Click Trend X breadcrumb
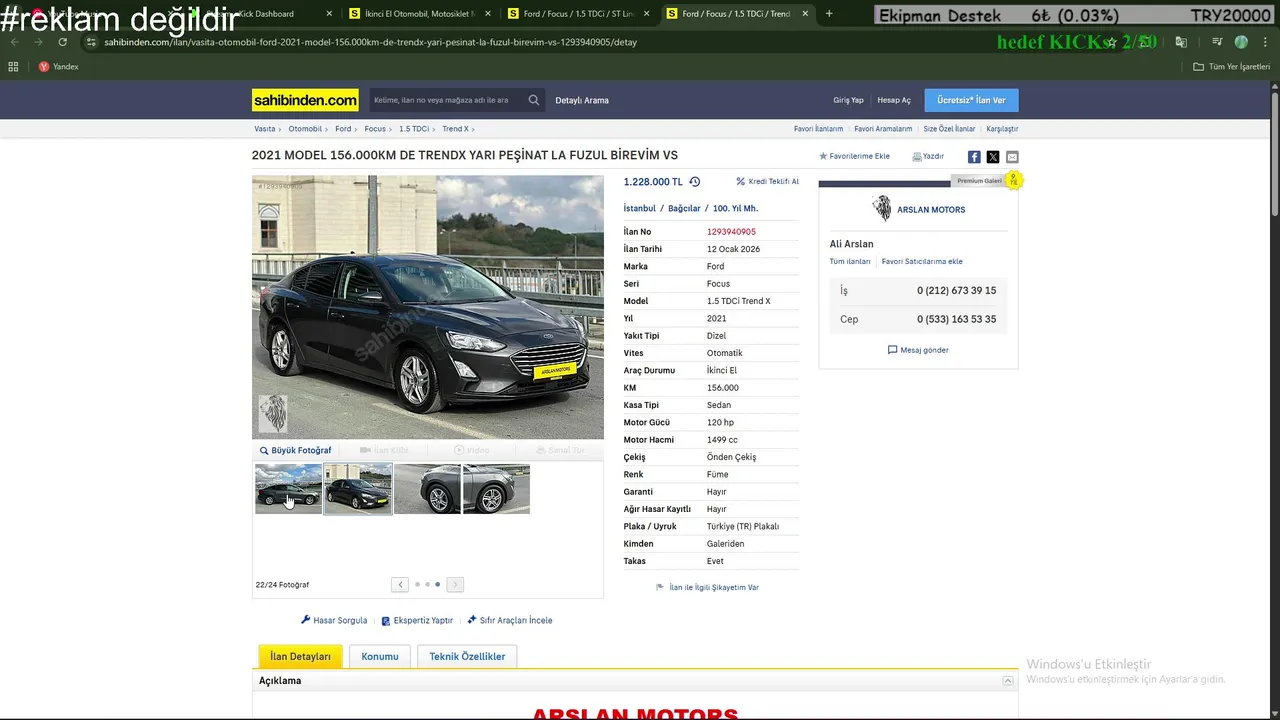Screen dimensions: 1280x720 point(455,129)
